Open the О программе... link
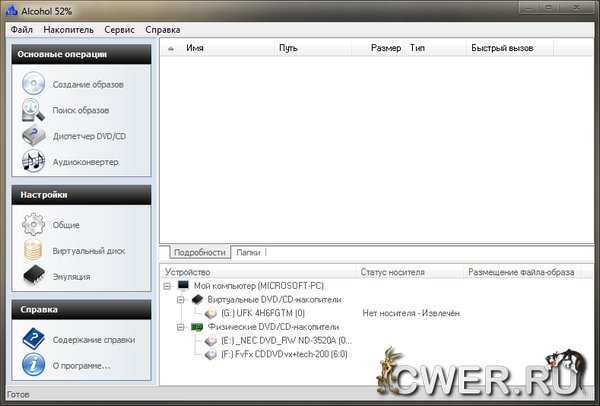The height and width of the screenshot is (406, 600). point(81,366)
